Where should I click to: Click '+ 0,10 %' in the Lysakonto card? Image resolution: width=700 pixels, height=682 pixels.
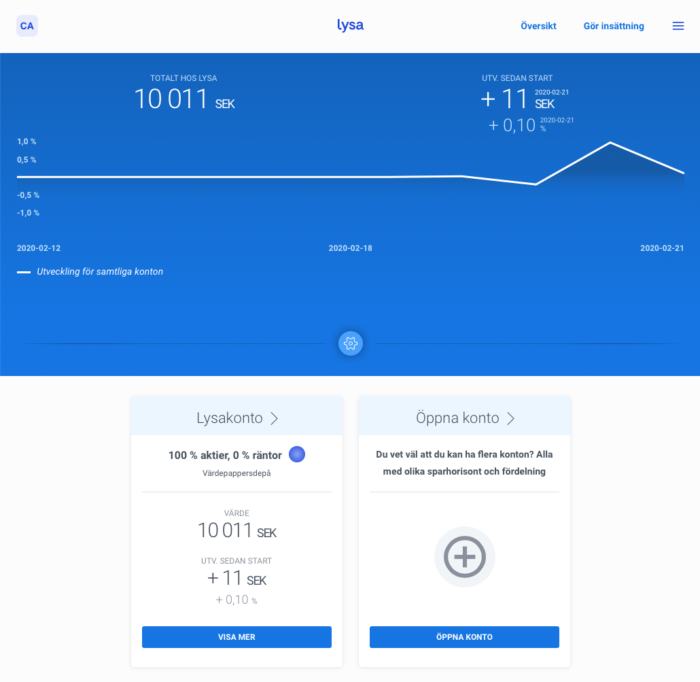pyautogui.click(x=237, y=599)
